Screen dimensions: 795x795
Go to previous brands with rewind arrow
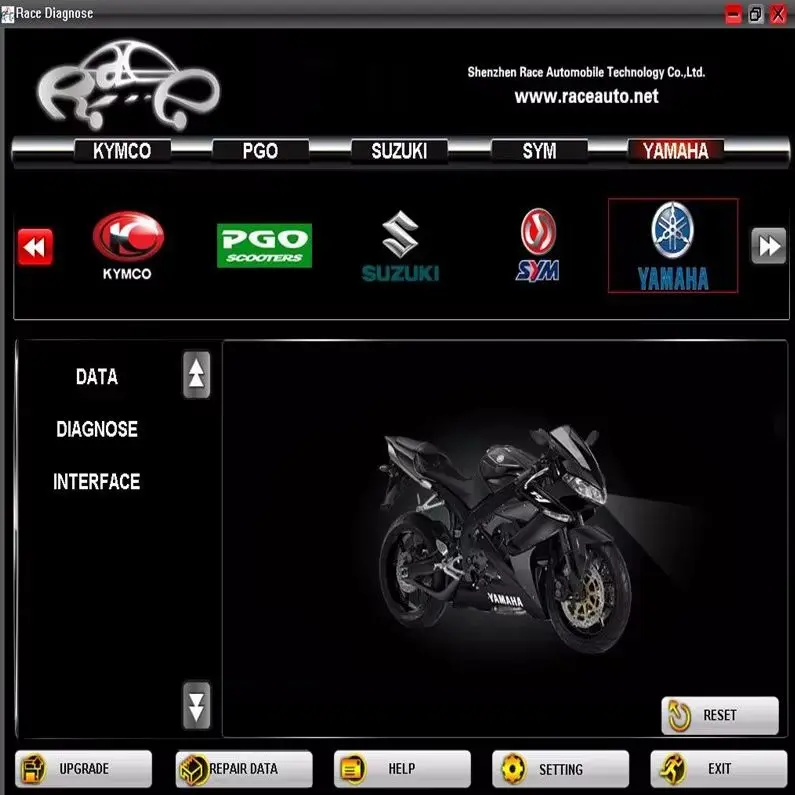click(x=35, y=247)
